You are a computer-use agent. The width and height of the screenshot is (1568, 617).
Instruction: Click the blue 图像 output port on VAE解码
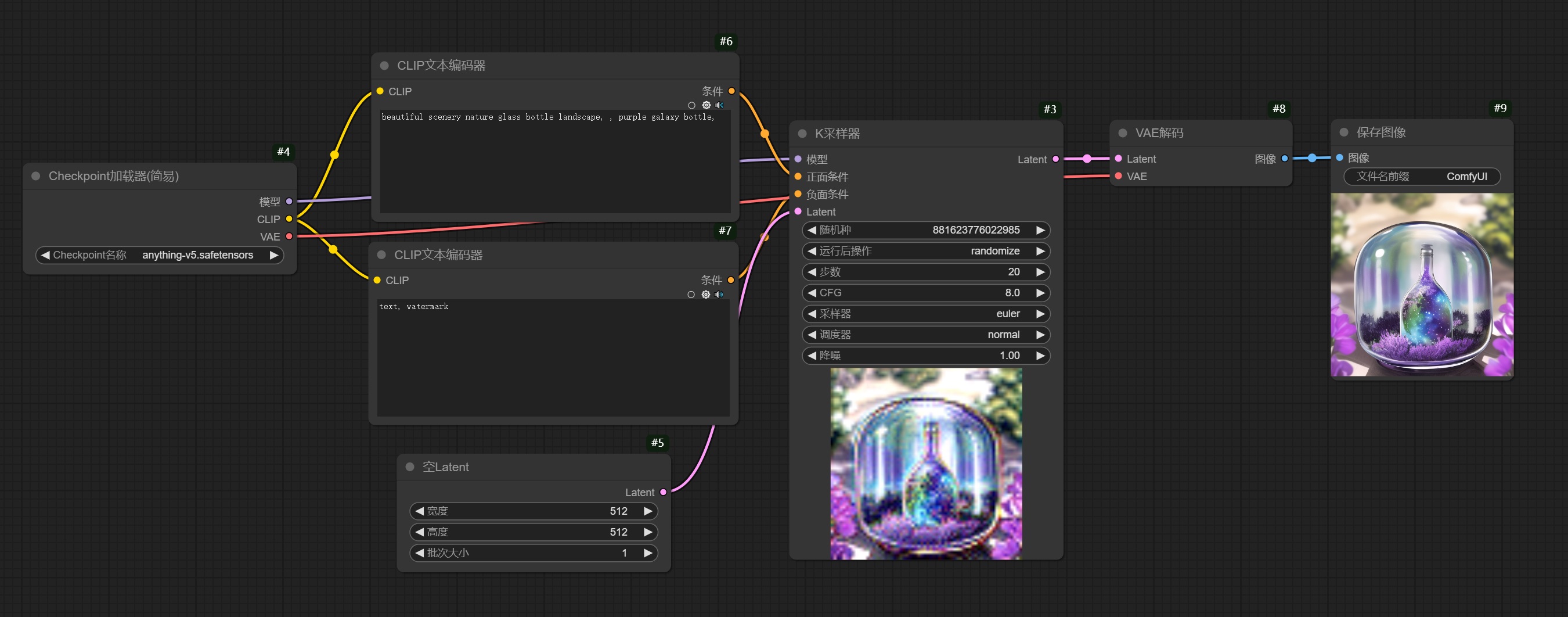[1284, 159]
